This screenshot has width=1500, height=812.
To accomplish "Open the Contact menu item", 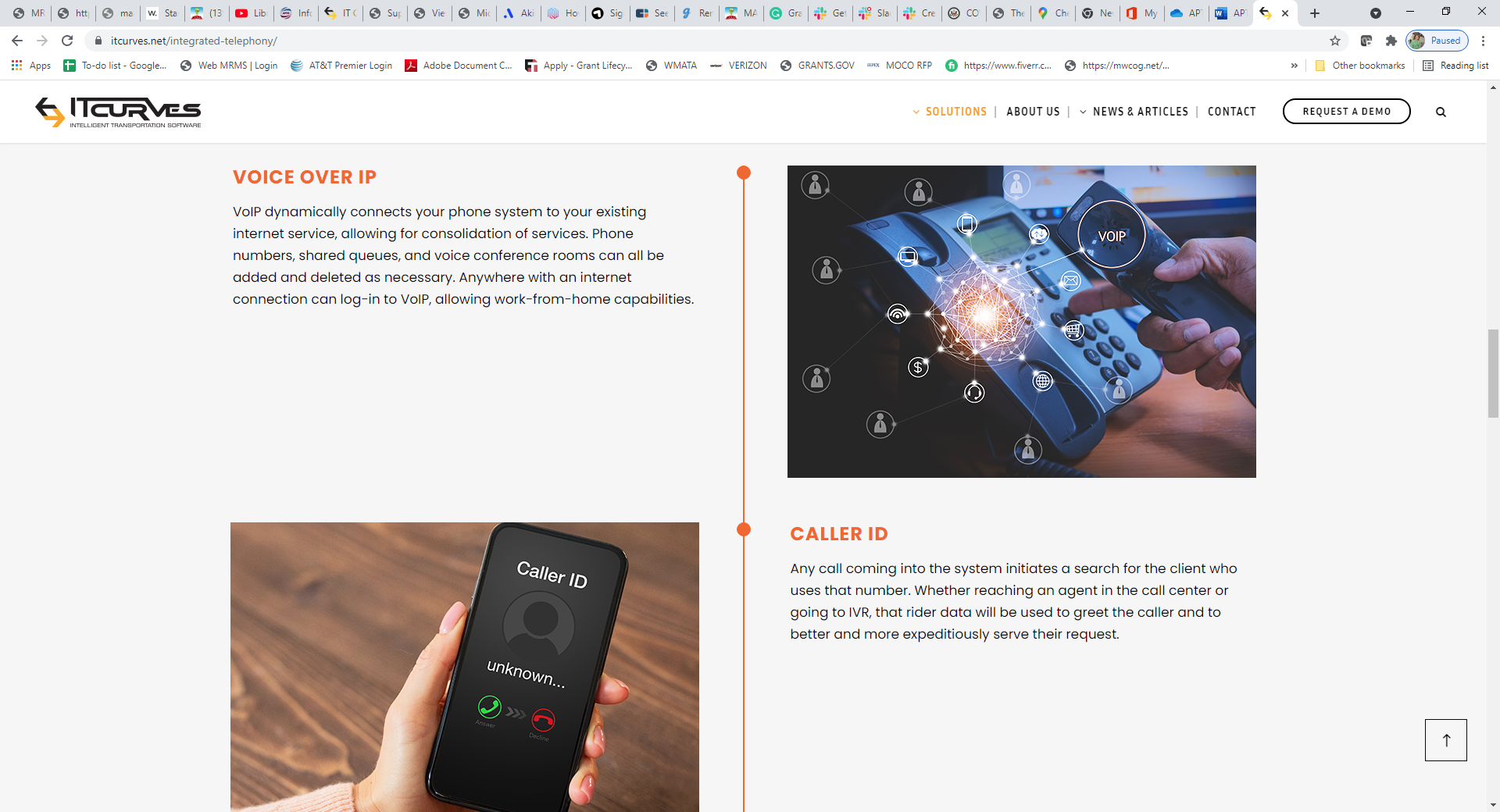I will pyautogui.click(x=1232, y=112).
